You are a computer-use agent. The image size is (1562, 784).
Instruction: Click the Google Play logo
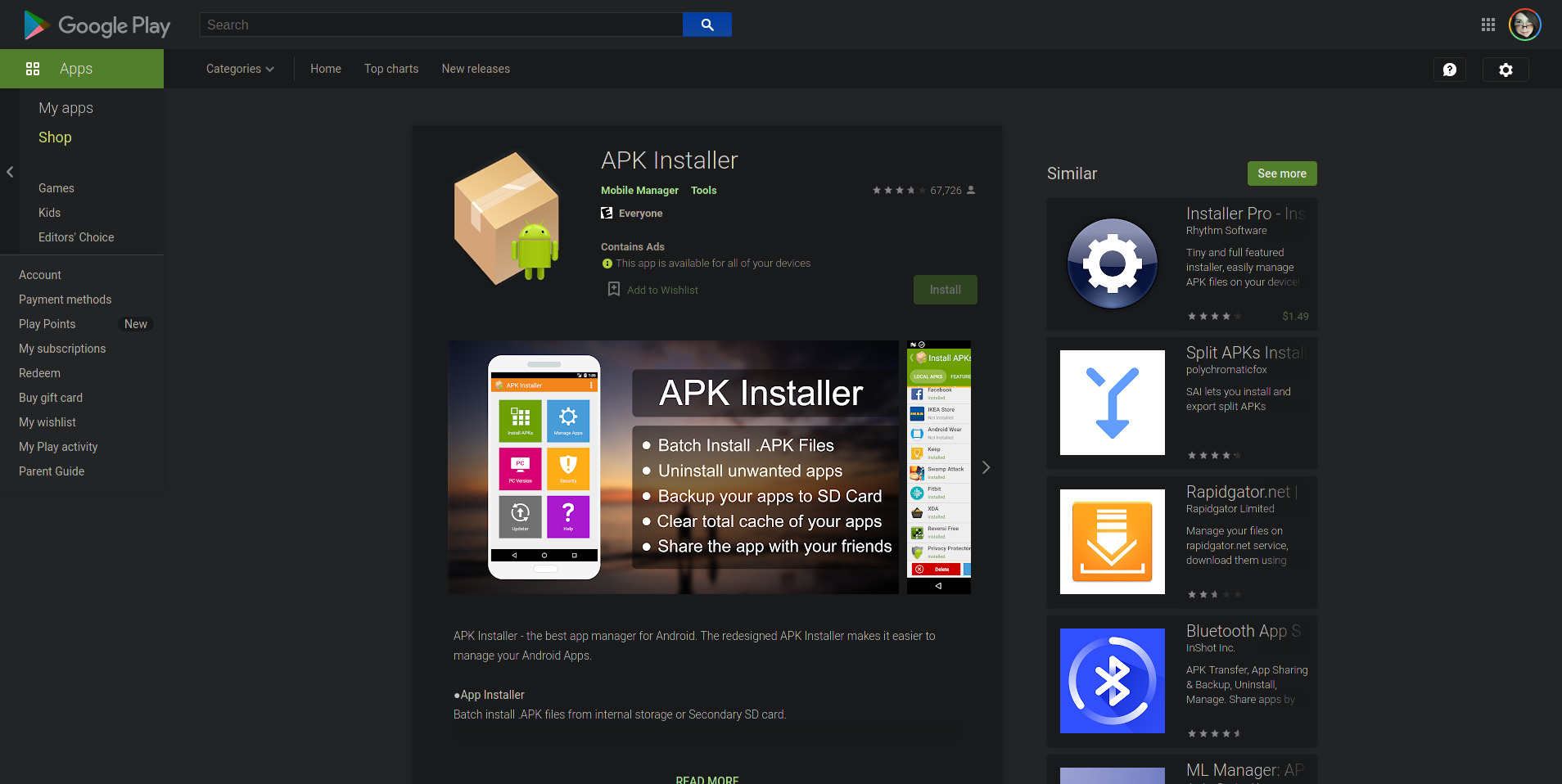[97, 25]
